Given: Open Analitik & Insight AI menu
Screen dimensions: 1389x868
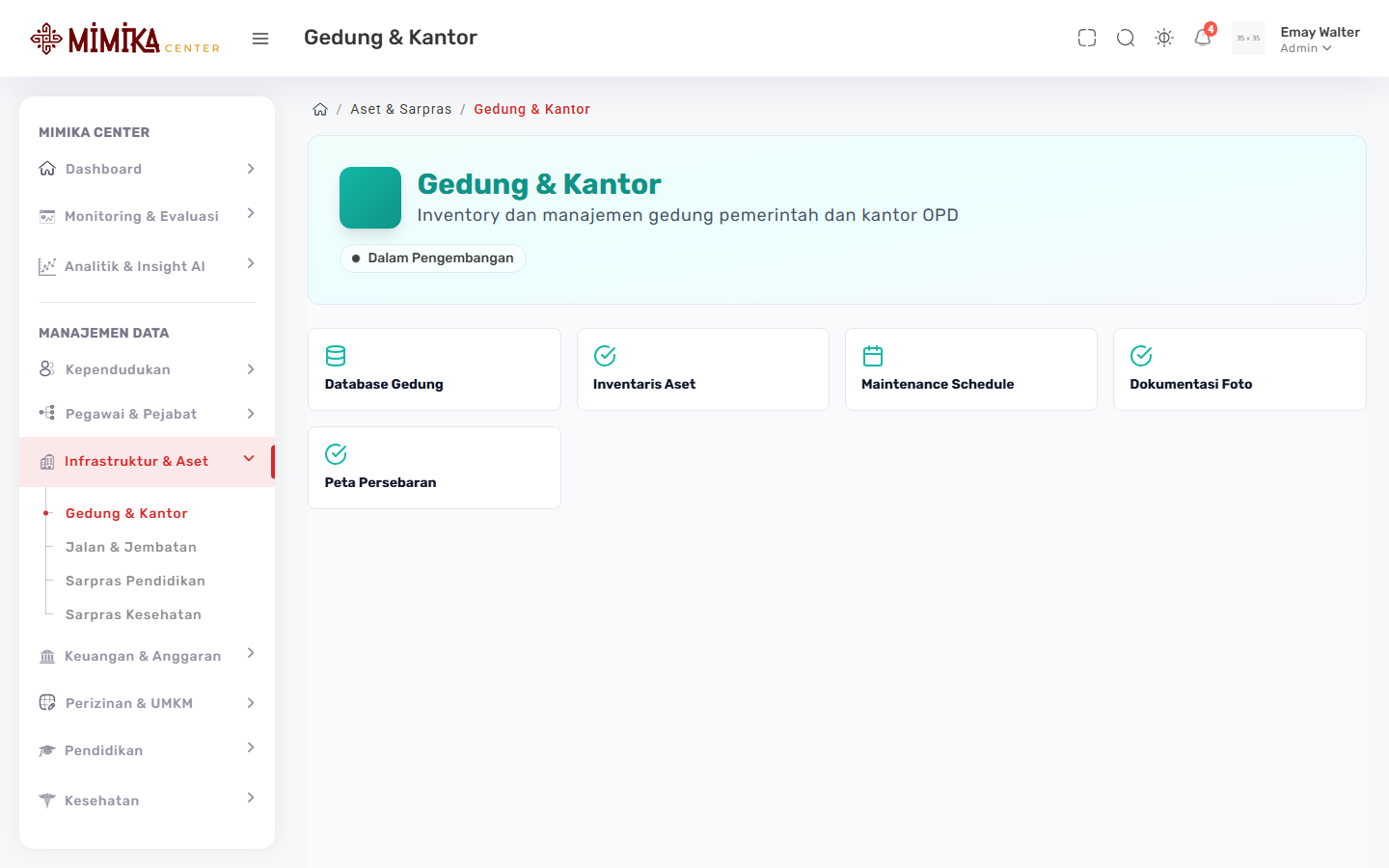Looking at the screenshot, I should coord(147,266).
